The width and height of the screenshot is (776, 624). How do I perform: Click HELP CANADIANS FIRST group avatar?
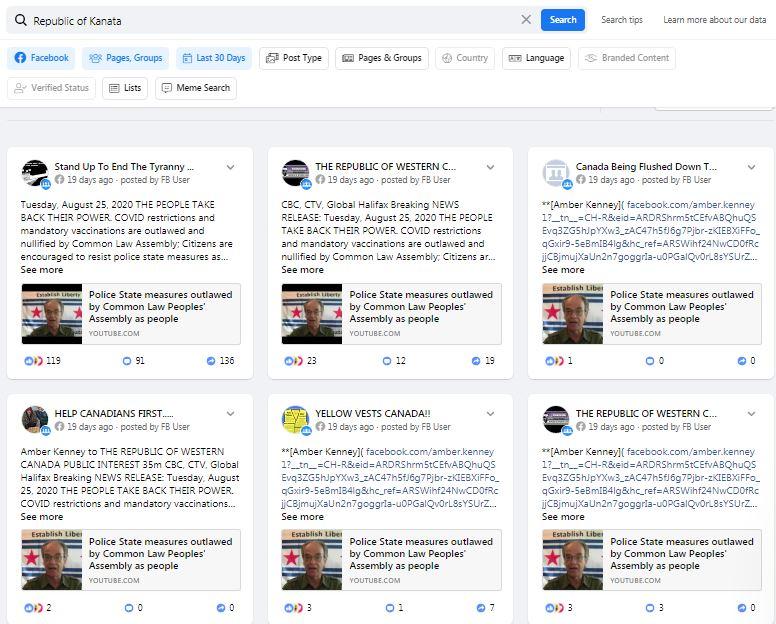(35, 419)
